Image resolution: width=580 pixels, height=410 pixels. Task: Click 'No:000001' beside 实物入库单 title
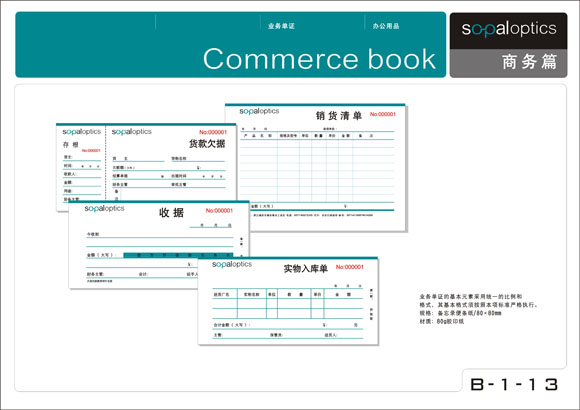[350, 267]
